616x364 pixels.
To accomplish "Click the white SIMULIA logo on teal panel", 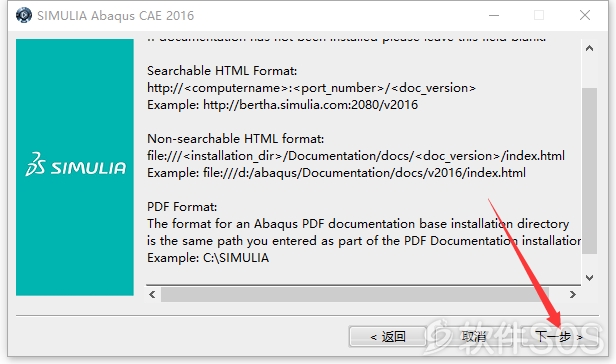I will point(75,166).
